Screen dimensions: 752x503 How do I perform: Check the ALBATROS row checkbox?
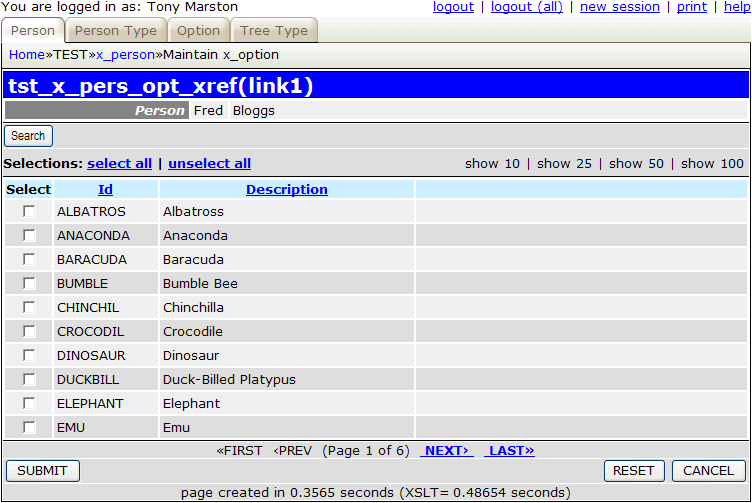click(x=29, y=212)
